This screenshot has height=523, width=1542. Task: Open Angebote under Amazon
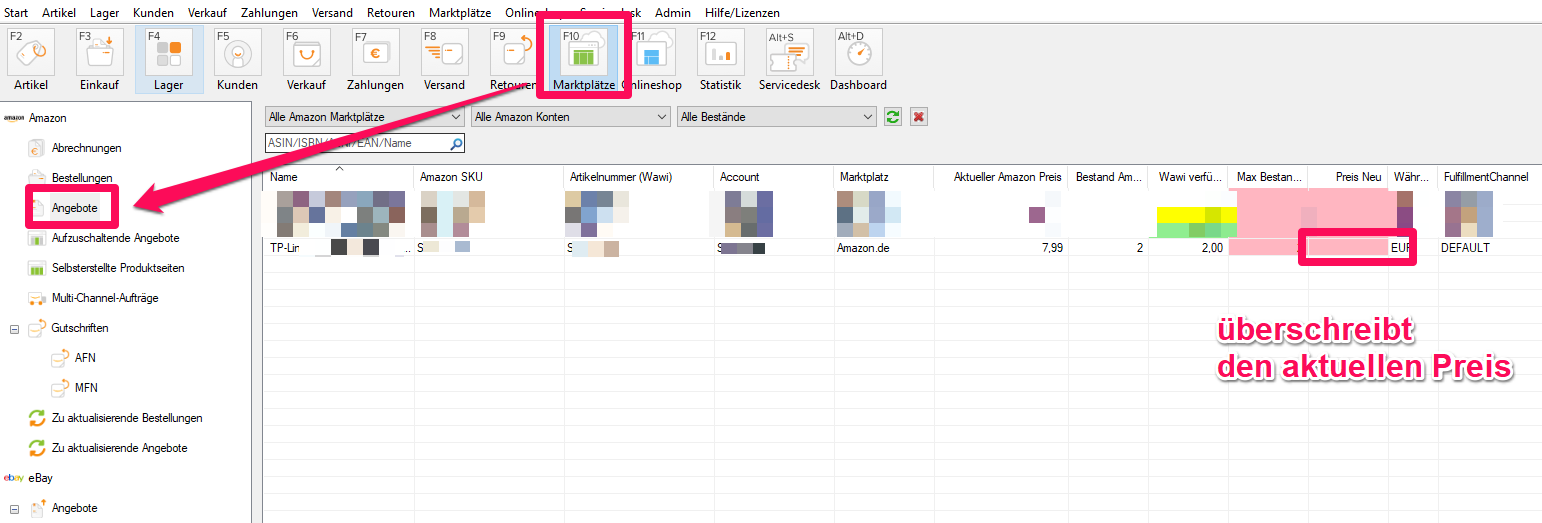pos(75,208)
